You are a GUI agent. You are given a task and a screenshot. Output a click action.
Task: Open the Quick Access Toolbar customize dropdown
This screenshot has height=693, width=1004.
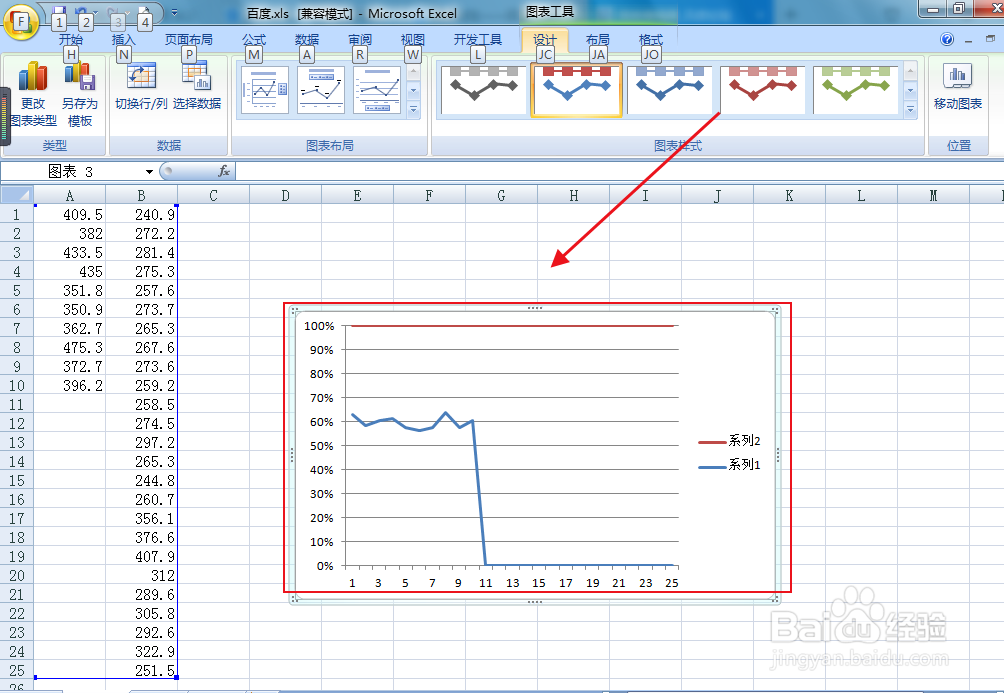click(174, 12)
